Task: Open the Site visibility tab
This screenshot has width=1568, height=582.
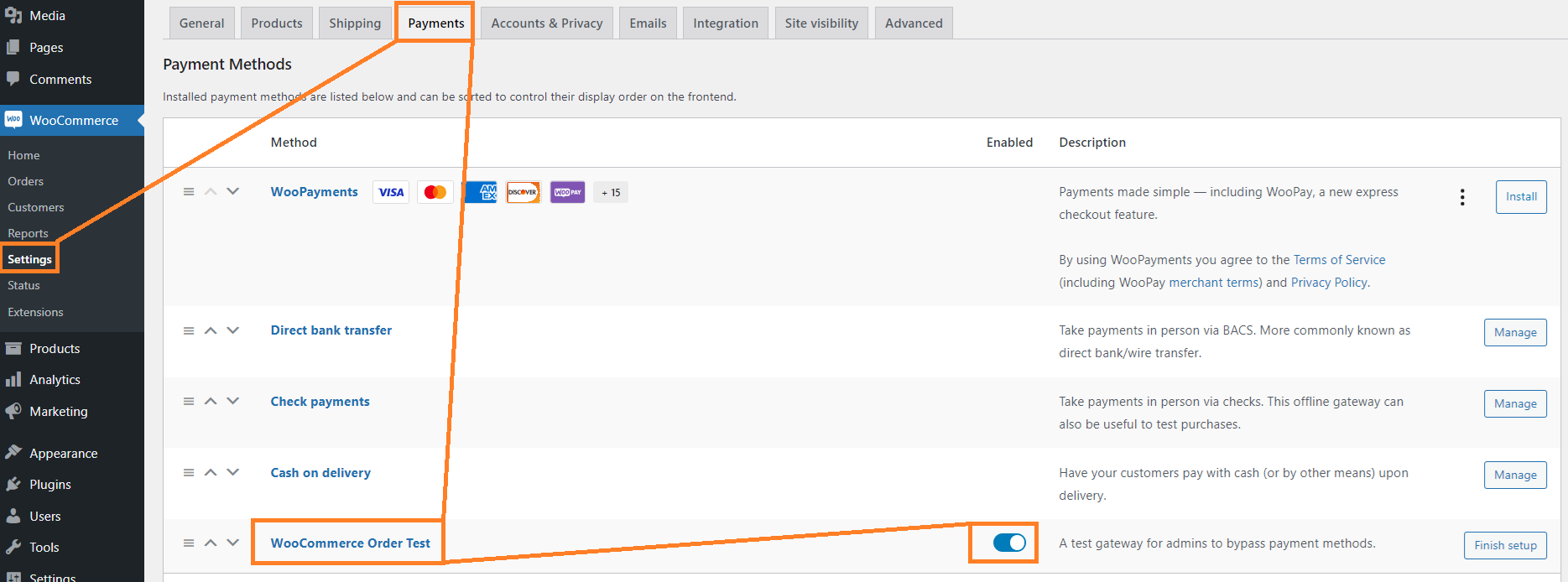Action: (821, 23)
